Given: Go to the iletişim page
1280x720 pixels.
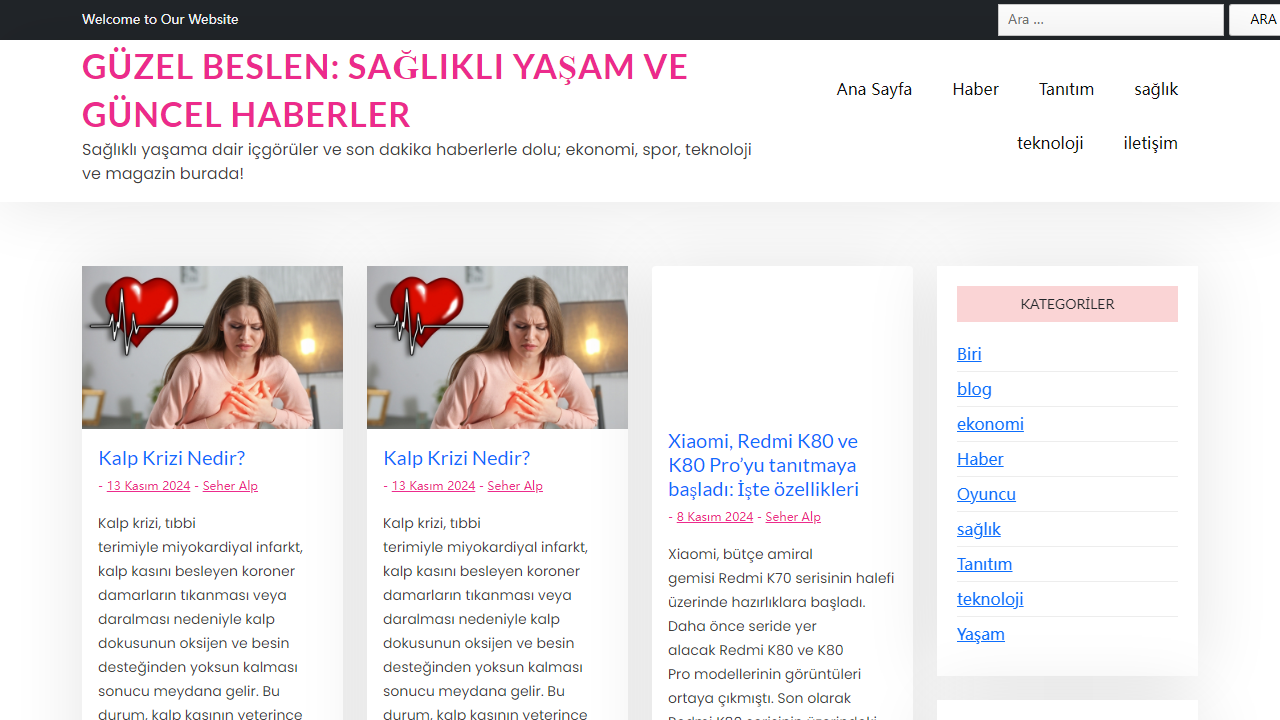Looking at the screenshot, I should [1150, 143].
